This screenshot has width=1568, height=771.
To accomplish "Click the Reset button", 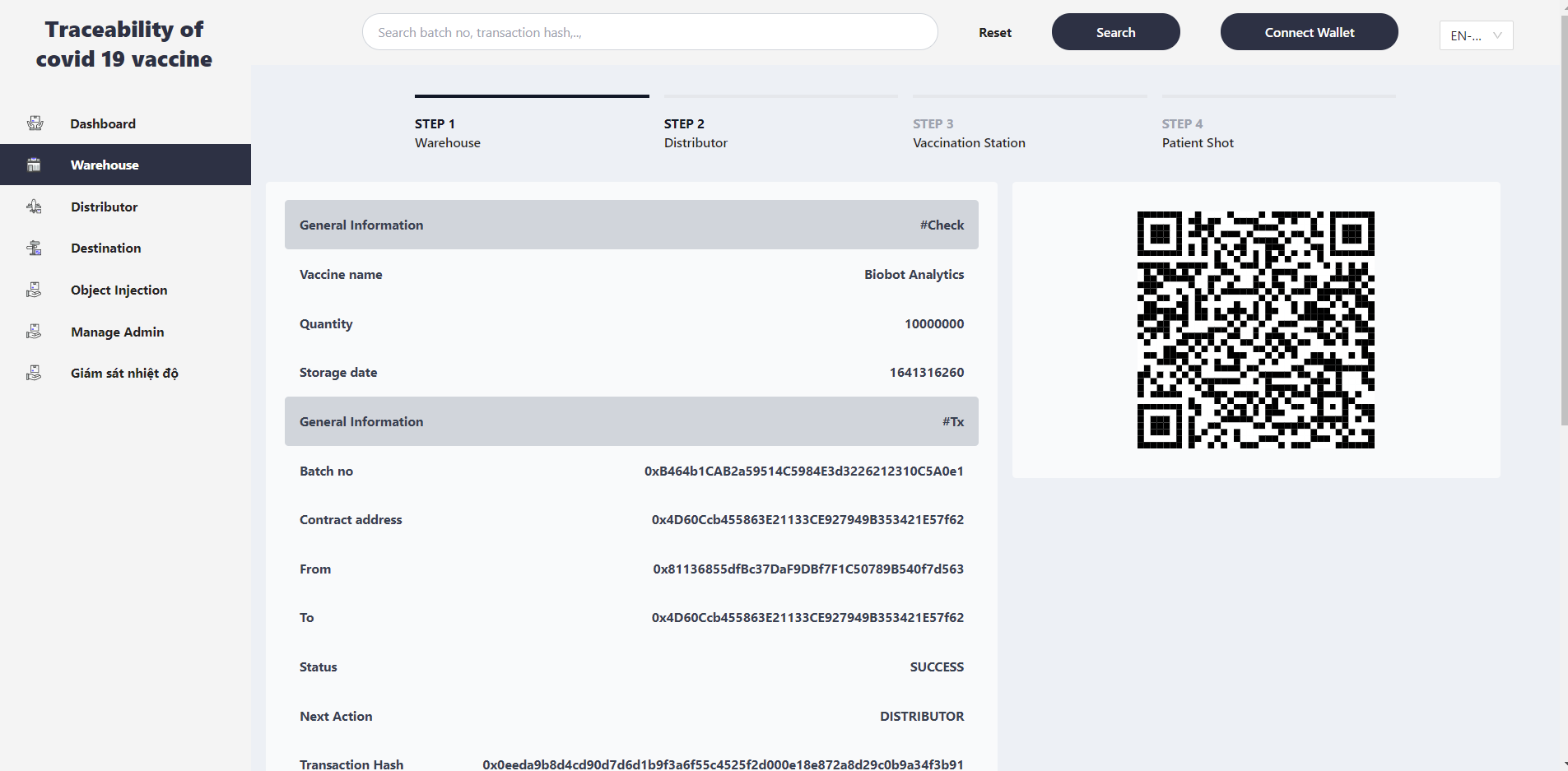I will (x=994, y=33).
